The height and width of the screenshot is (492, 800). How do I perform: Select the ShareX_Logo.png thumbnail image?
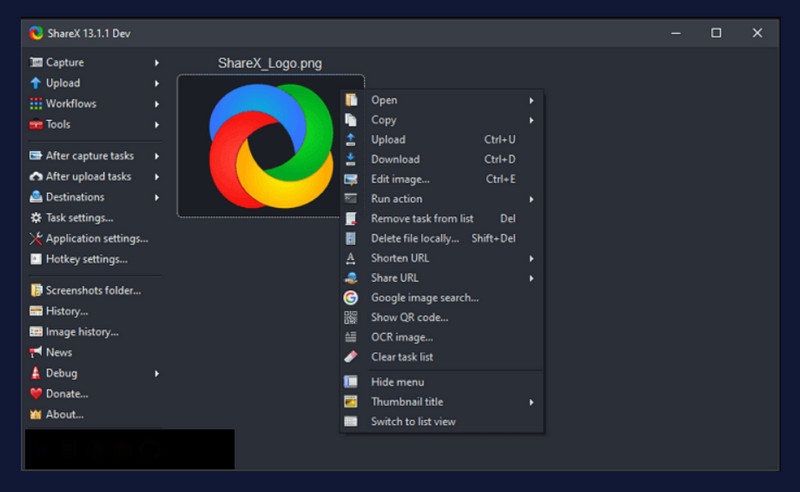point(270,146)
